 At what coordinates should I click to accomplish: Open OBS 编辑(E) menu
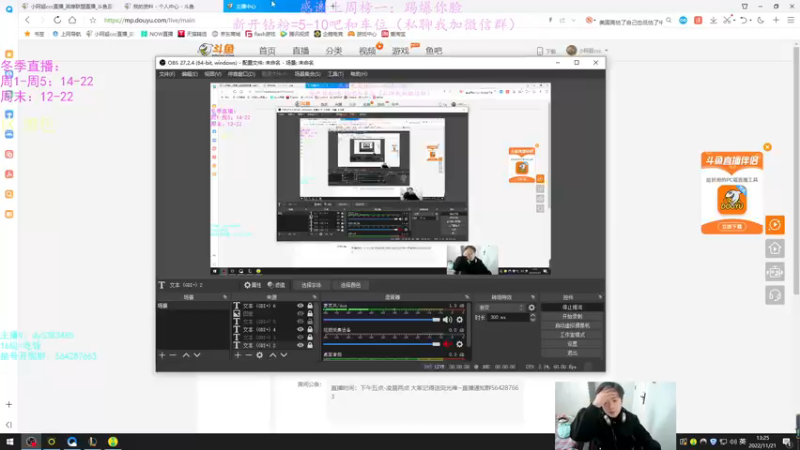190,74
